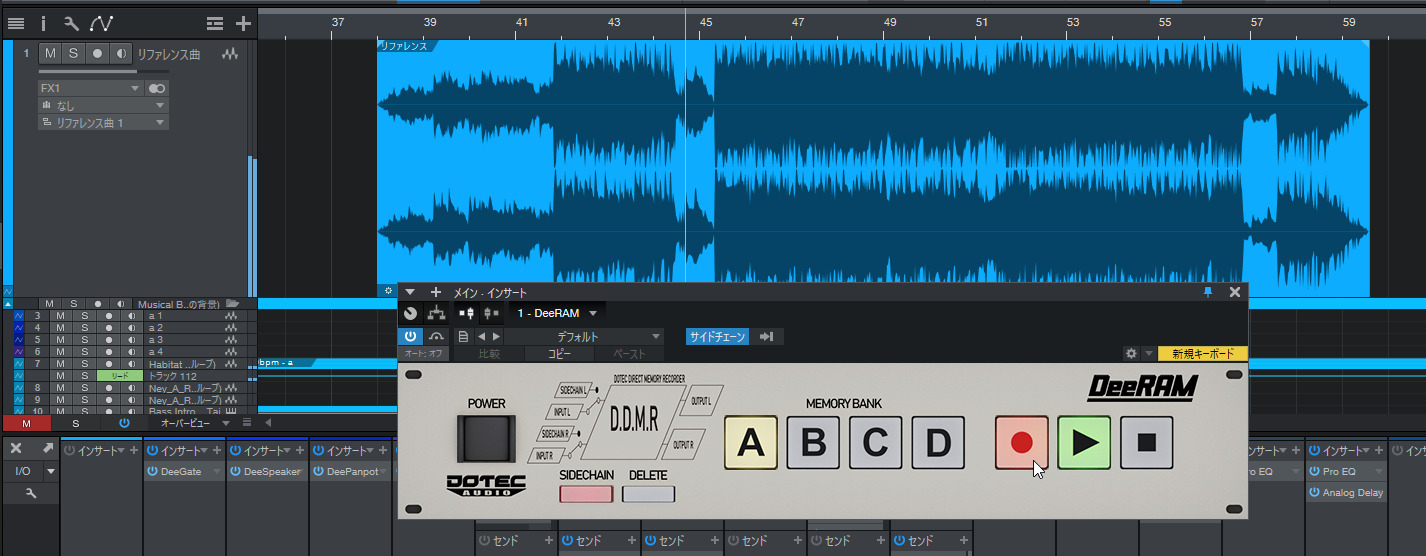This screenshot has width=1426, height=556.
Task: Open the track list menu icon
Action: [16, 23]
